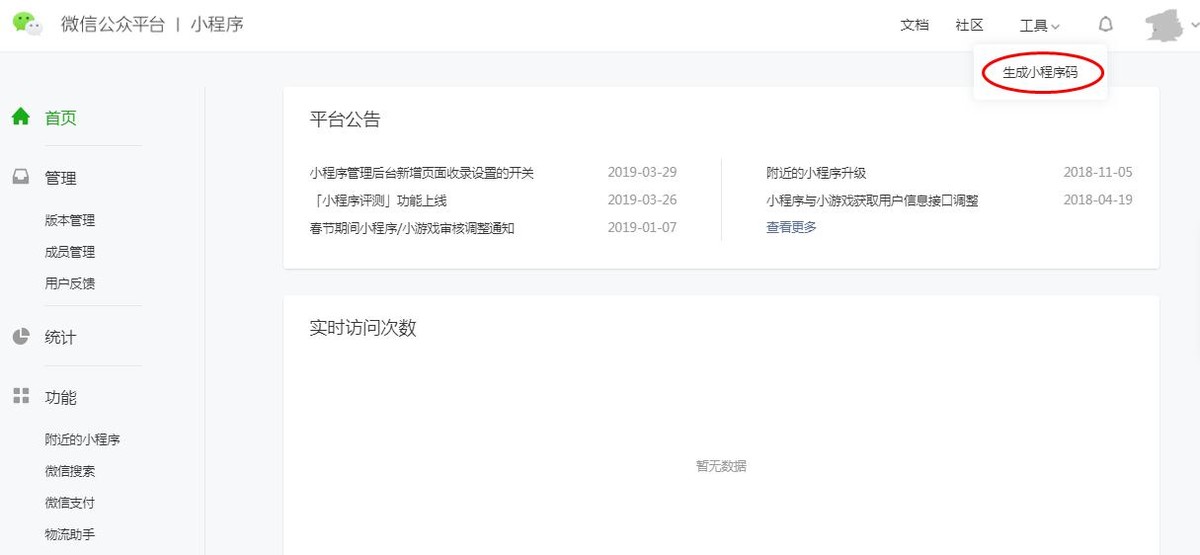This screenshot has width=1200, height=555.
Task: Open the 社区 top navigation link
Action: (x=970, y=26)
